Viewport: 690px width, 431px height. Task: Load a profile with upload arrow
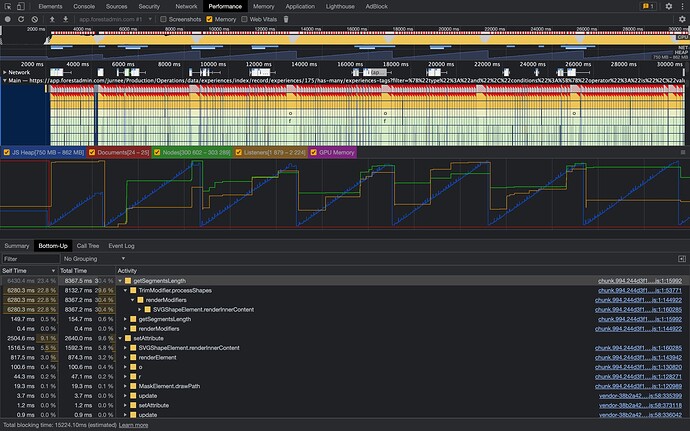point(52,19)
